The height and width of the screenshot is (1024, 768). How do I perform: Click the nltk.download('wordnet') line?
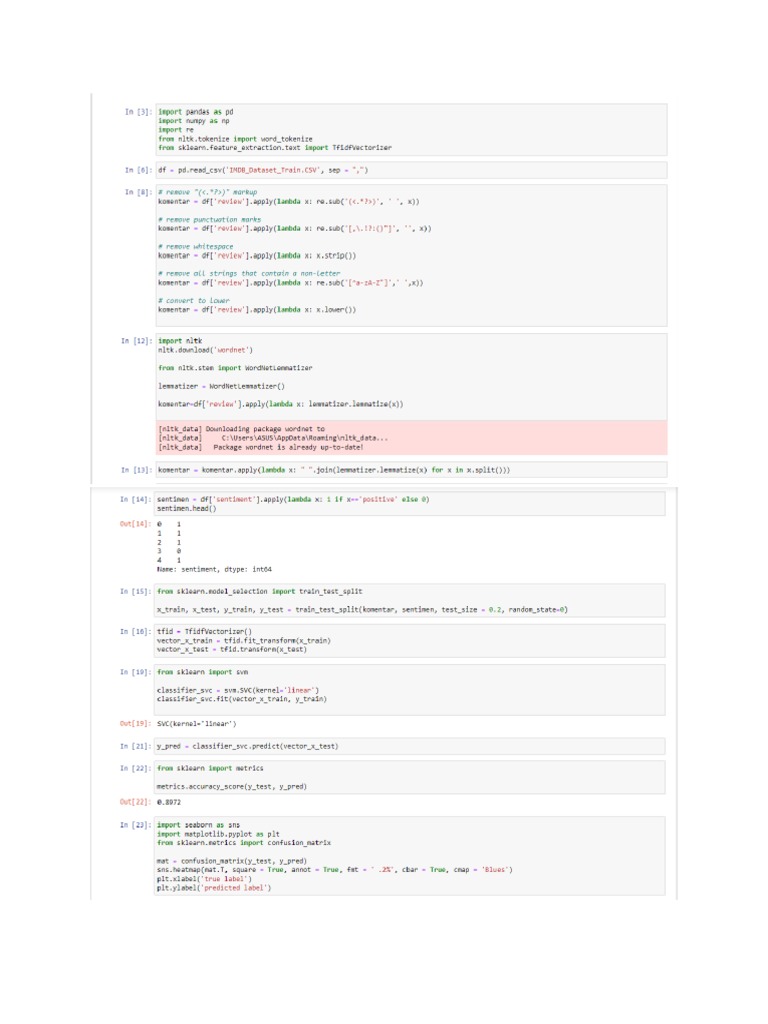pos(205,350)
